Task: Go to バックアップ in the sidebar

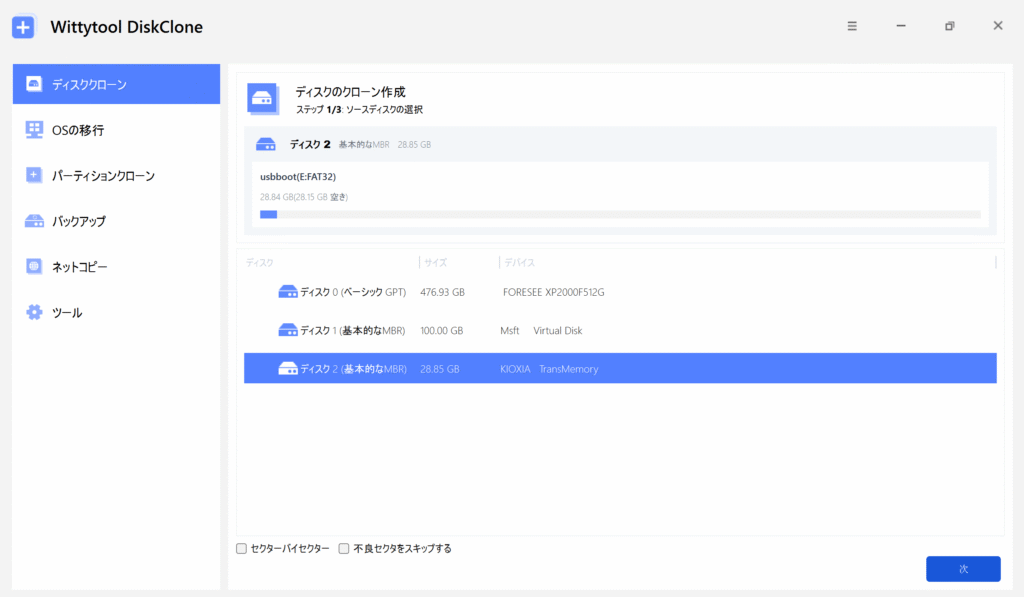Action: point(116,221)
